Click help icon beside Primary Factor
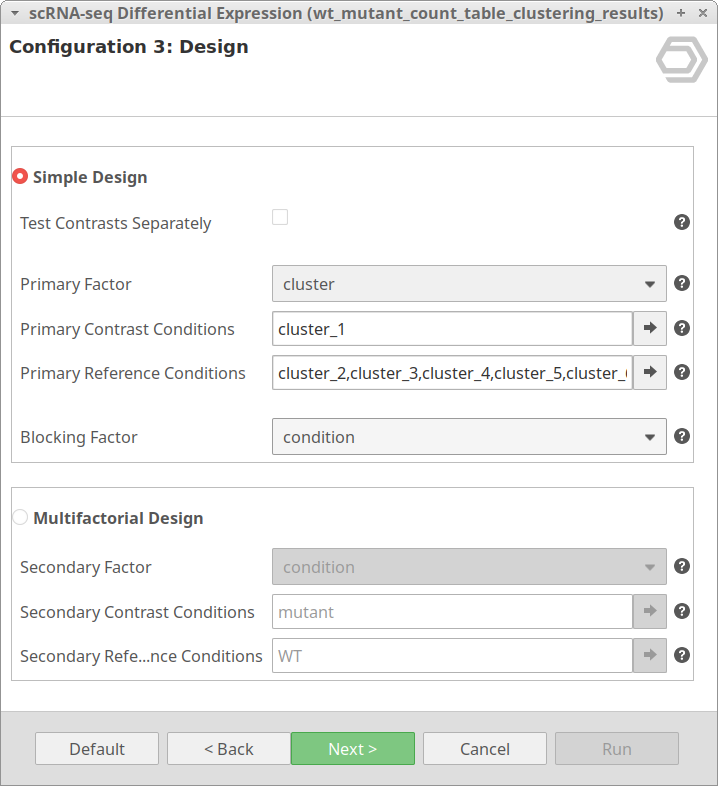Viewport: 718px width, 786px height. coord(682,283)
